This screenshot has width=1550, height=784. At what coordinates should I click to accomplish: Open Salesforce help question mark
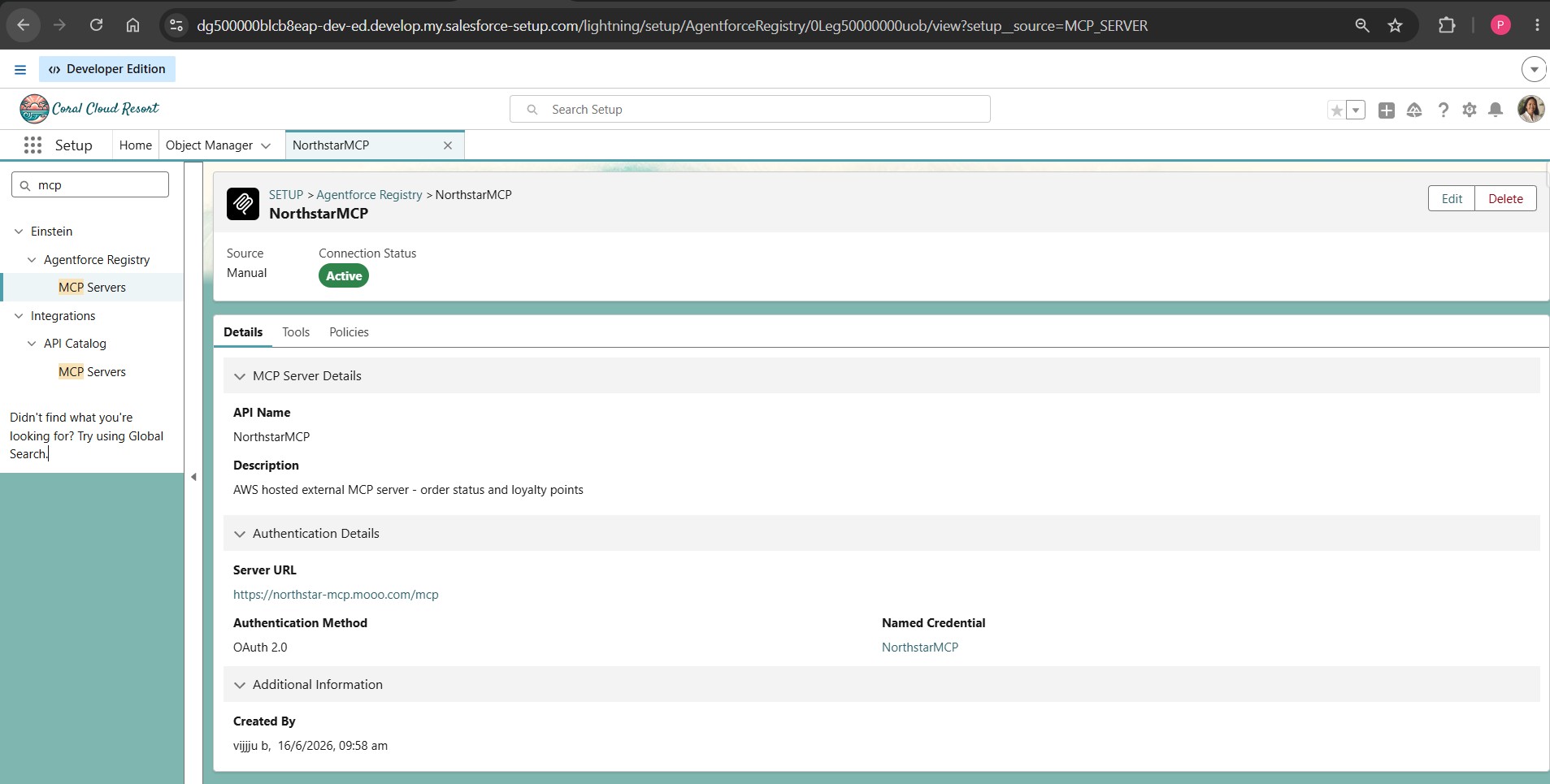point(1443,110)
